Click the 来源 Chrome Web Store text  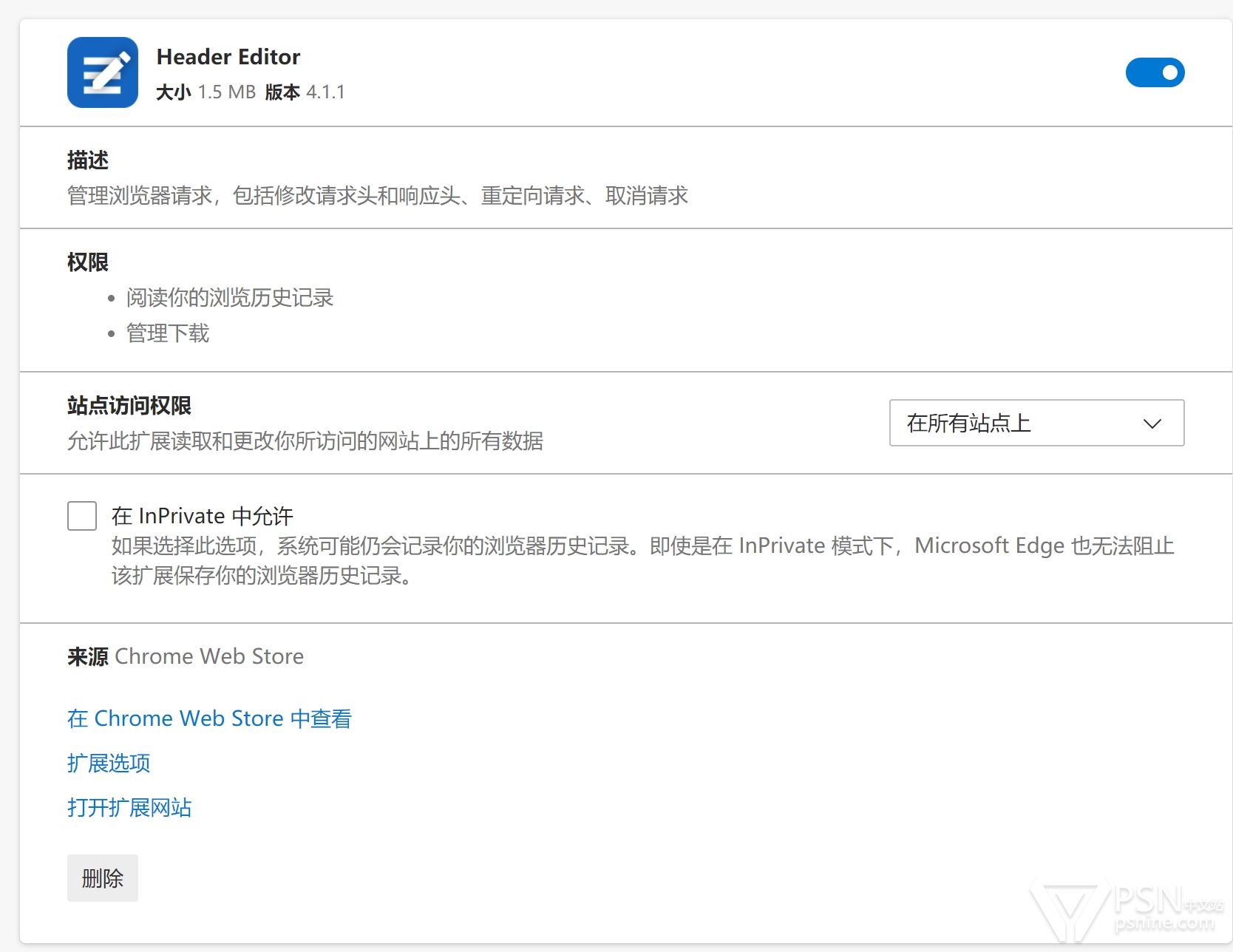coord(186,656)
